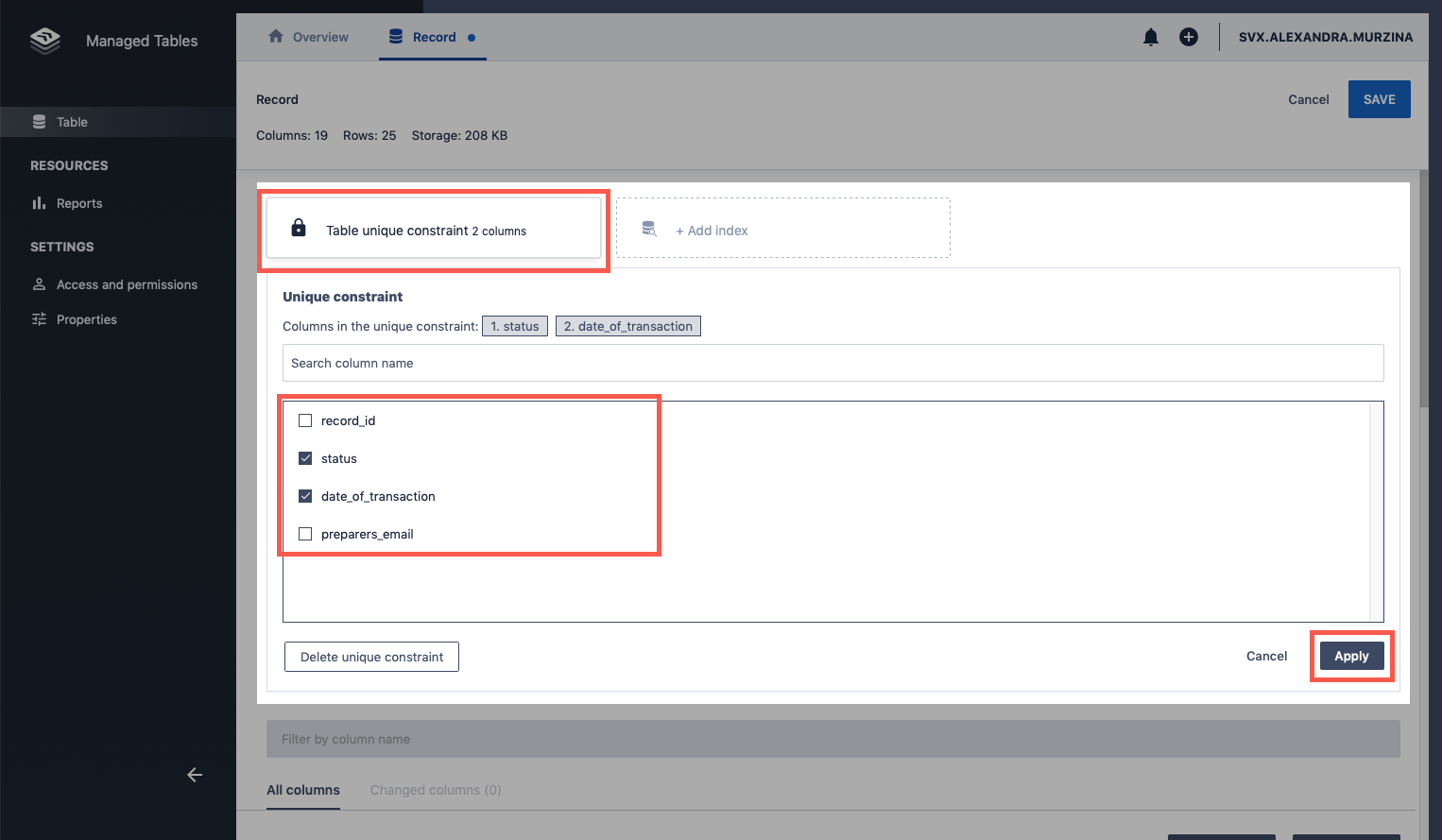Enable the preparers_email checkbox
The image size is (1442, 840).
[305, 534]
